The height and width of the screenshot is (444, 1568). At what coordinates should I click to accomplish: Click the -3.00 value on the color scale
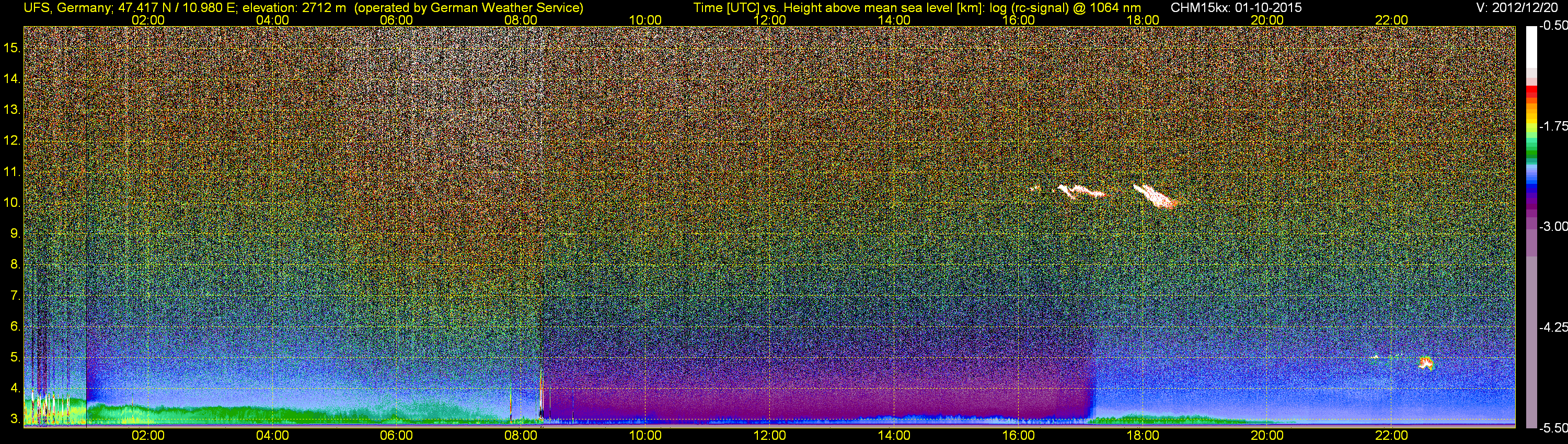(x=1553, y=226)
